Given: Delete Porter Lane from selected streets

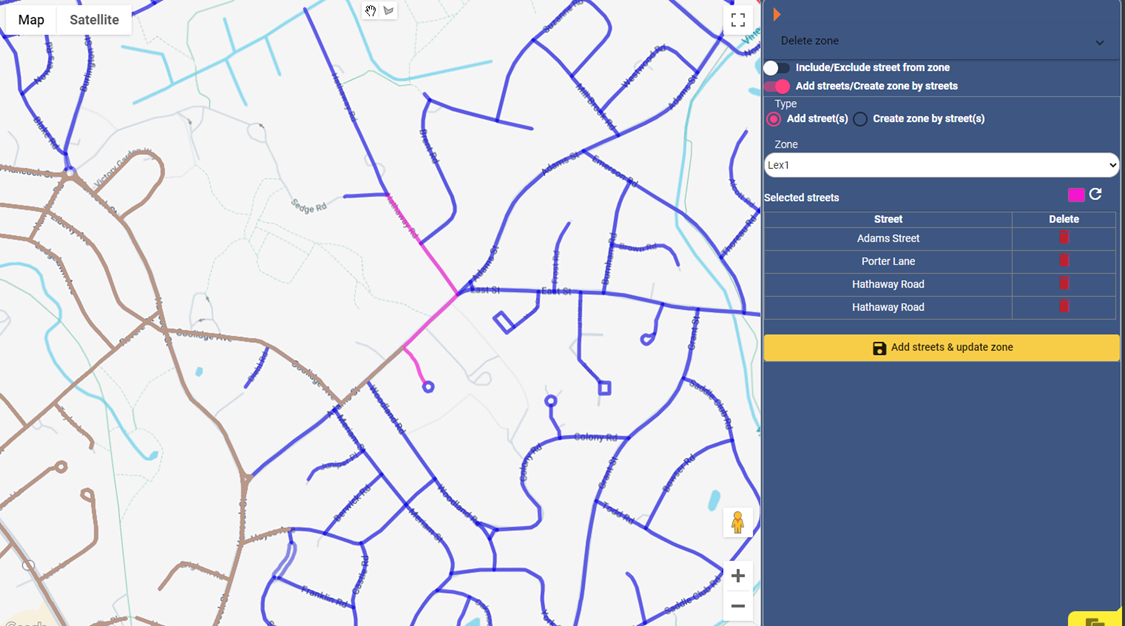Looking at the screenshot, I should [x=1064, y=261].
